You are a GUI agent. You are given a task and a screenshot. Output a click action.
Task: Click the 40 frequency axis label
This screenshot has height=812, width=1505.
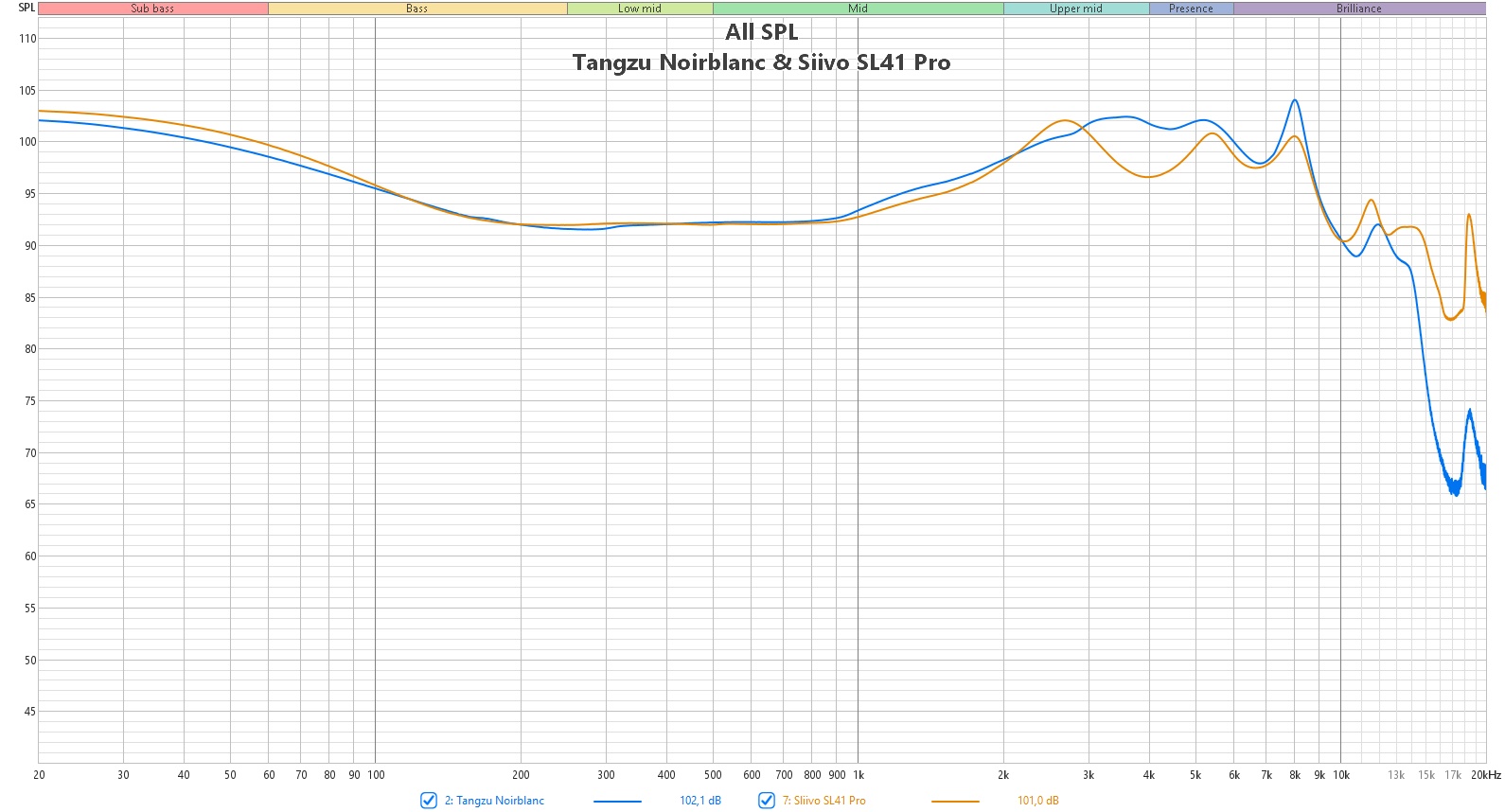tap(184, 775)
